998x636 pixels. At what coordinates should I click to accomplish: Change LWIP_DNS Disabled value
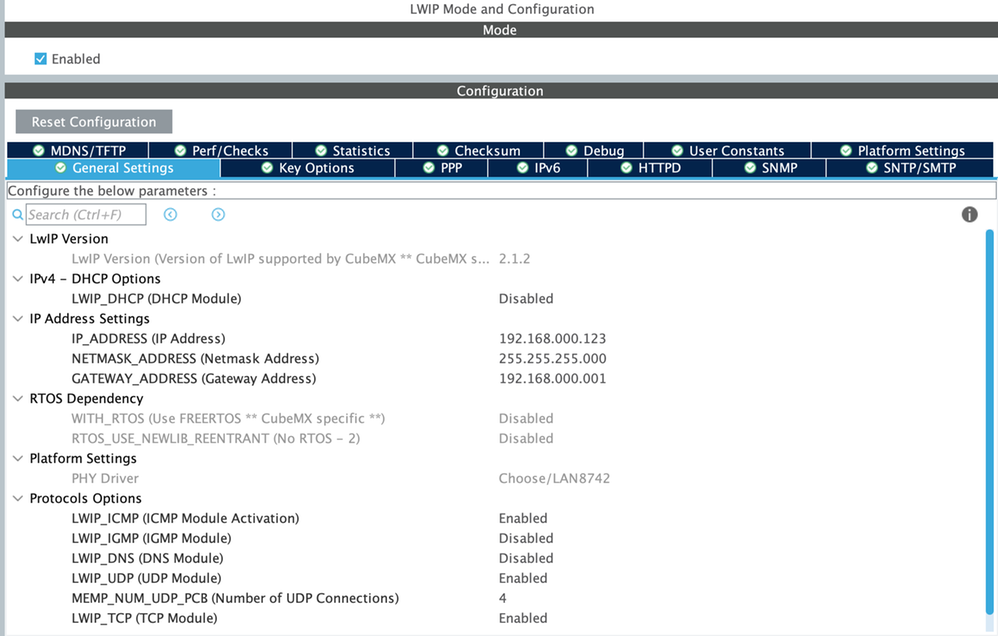click(526, 558)
